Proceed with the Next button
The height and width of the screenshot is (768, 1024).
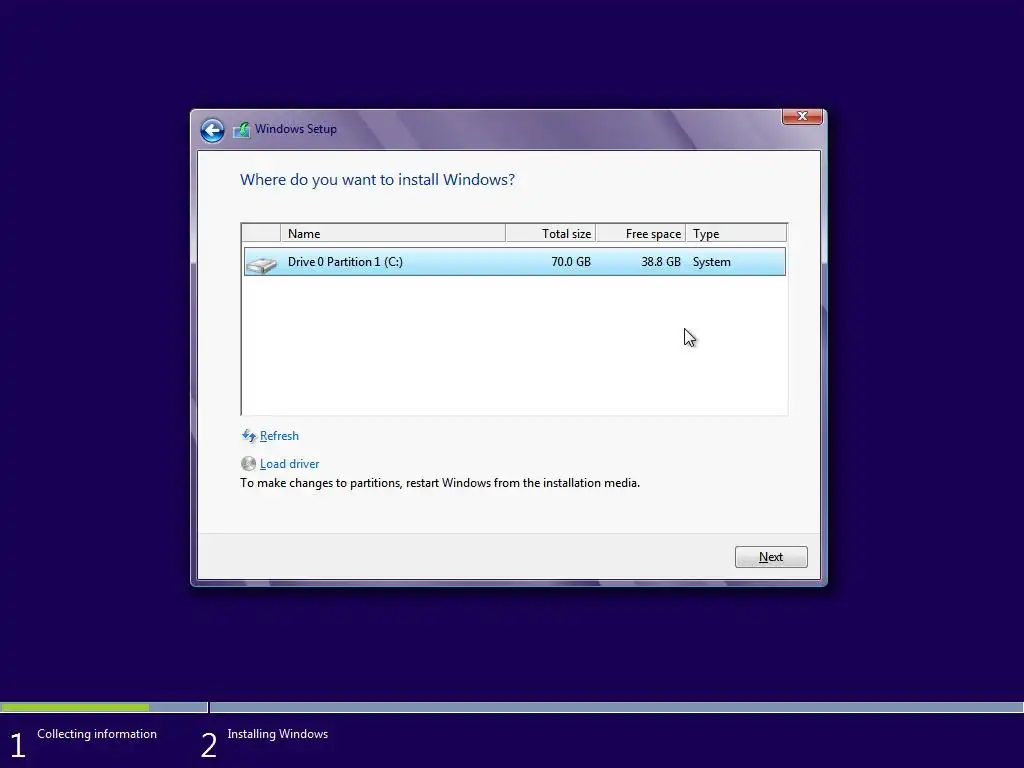click(771, 557)
